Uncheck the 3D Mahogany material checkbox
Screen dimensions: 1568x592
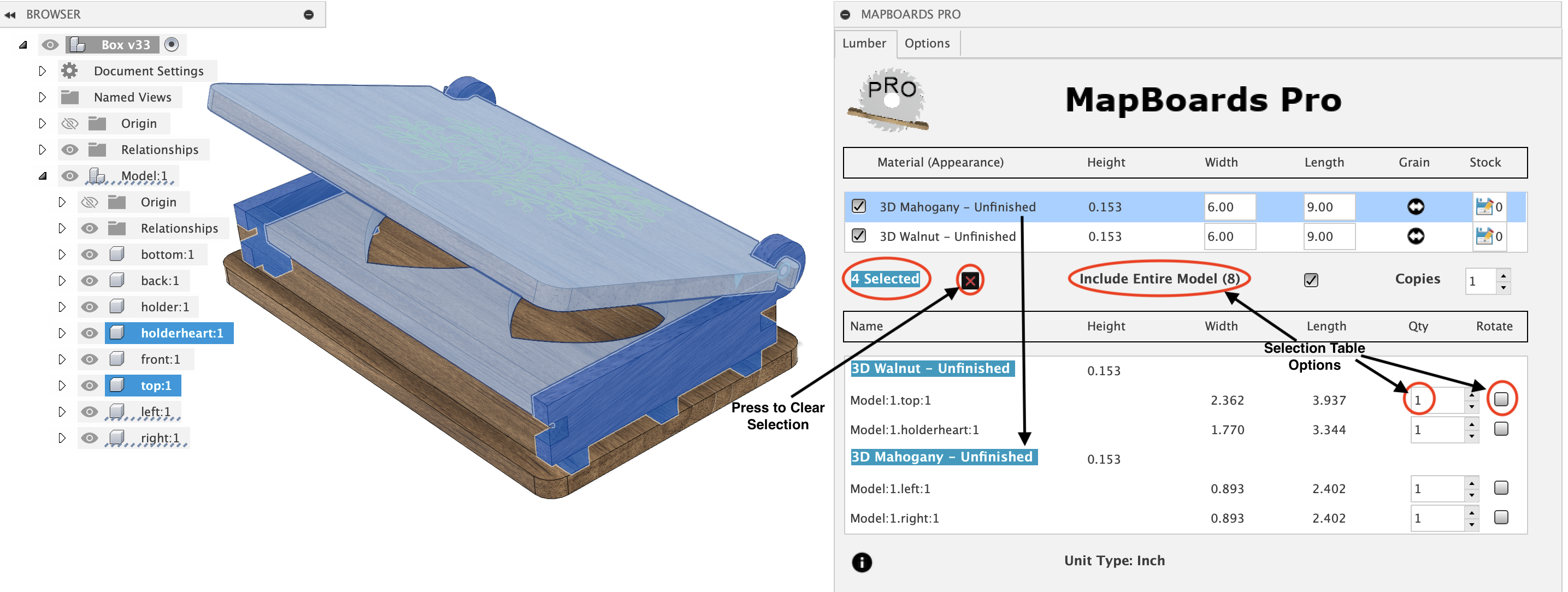coord(858,206)
